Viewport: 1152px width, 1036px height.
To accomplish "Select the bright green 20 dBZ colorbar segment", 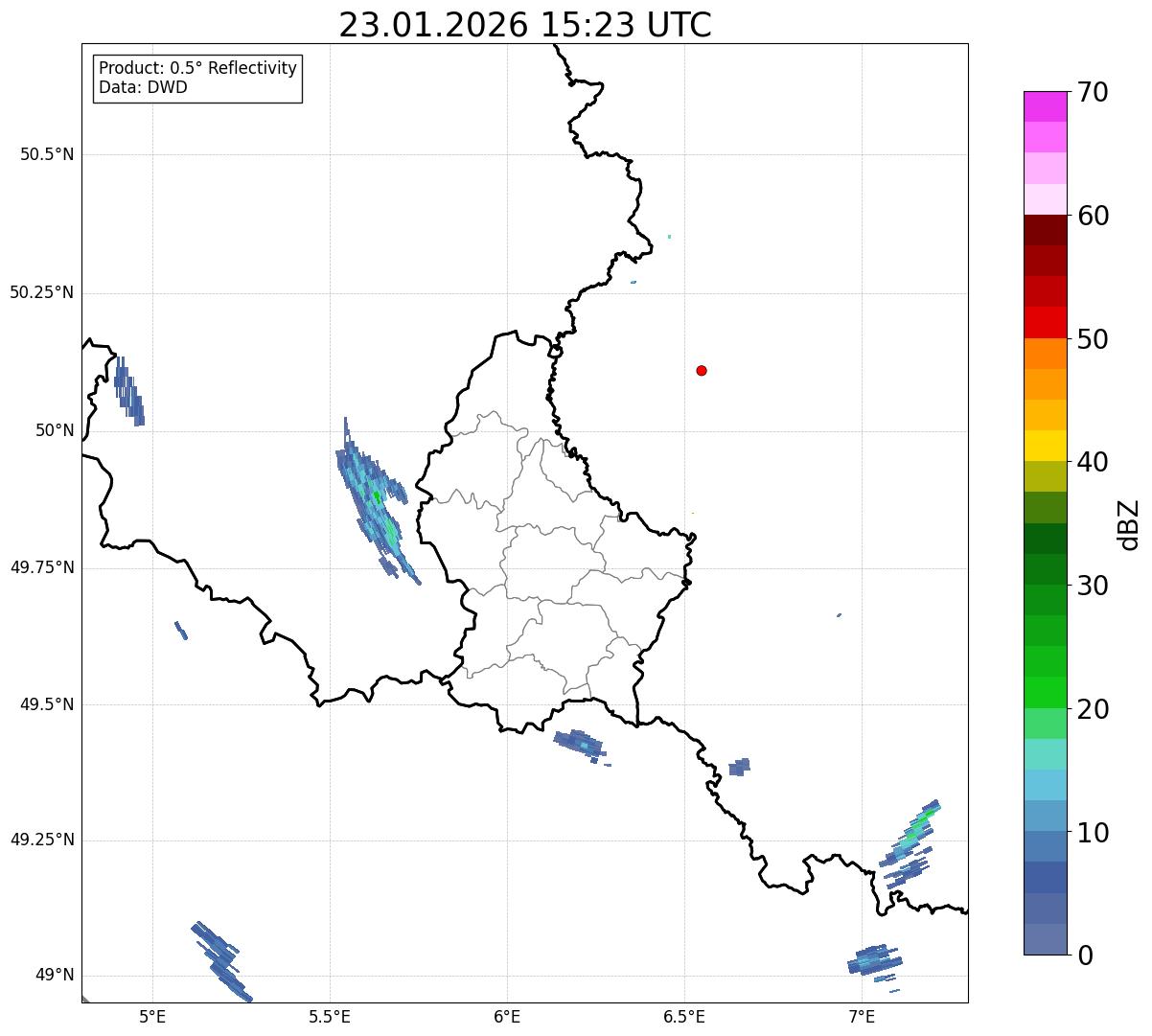I will (1045, 692).
